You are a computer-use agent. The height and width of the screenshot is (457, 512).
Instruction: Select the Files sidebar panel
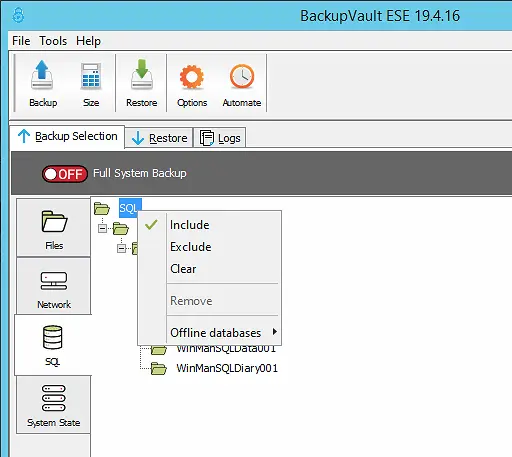pyautogui.click(x=54, y=228)
